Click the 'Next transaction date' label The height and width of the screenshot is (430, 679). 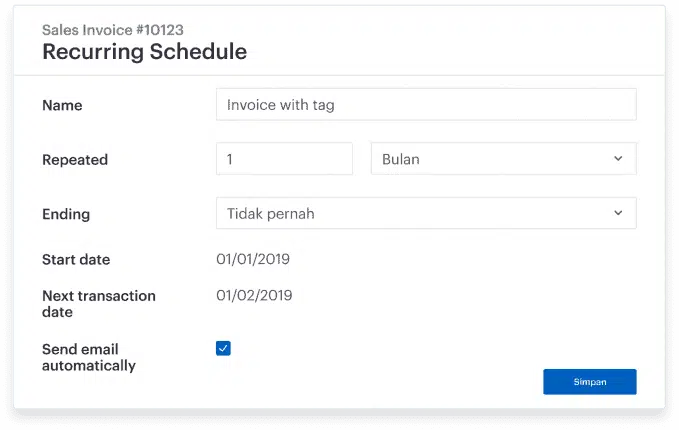(x=99, y=304)
